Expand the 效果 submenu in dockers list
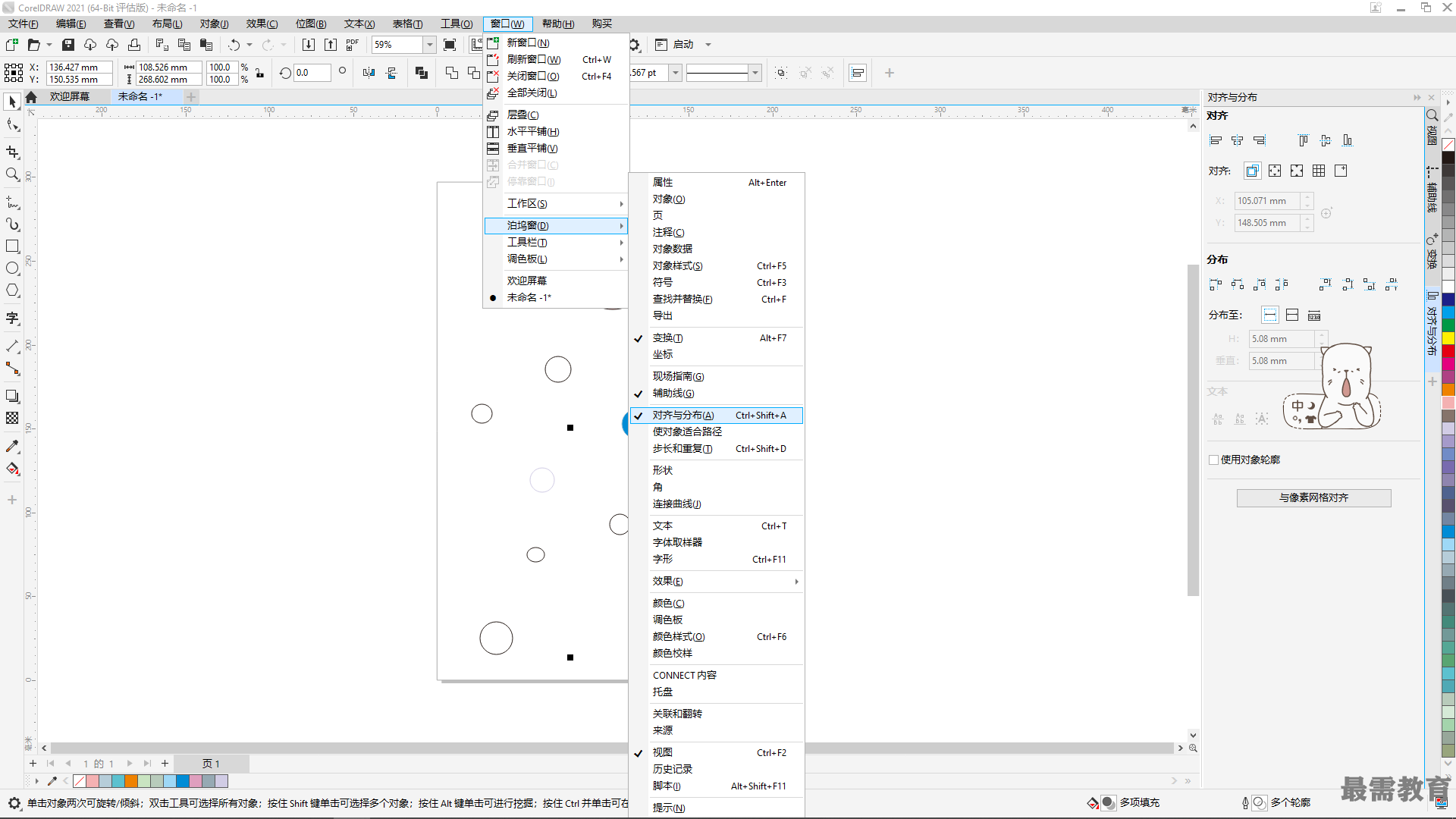The width and height of the screenshot is (1456, 819). click(x=716, y=582)
